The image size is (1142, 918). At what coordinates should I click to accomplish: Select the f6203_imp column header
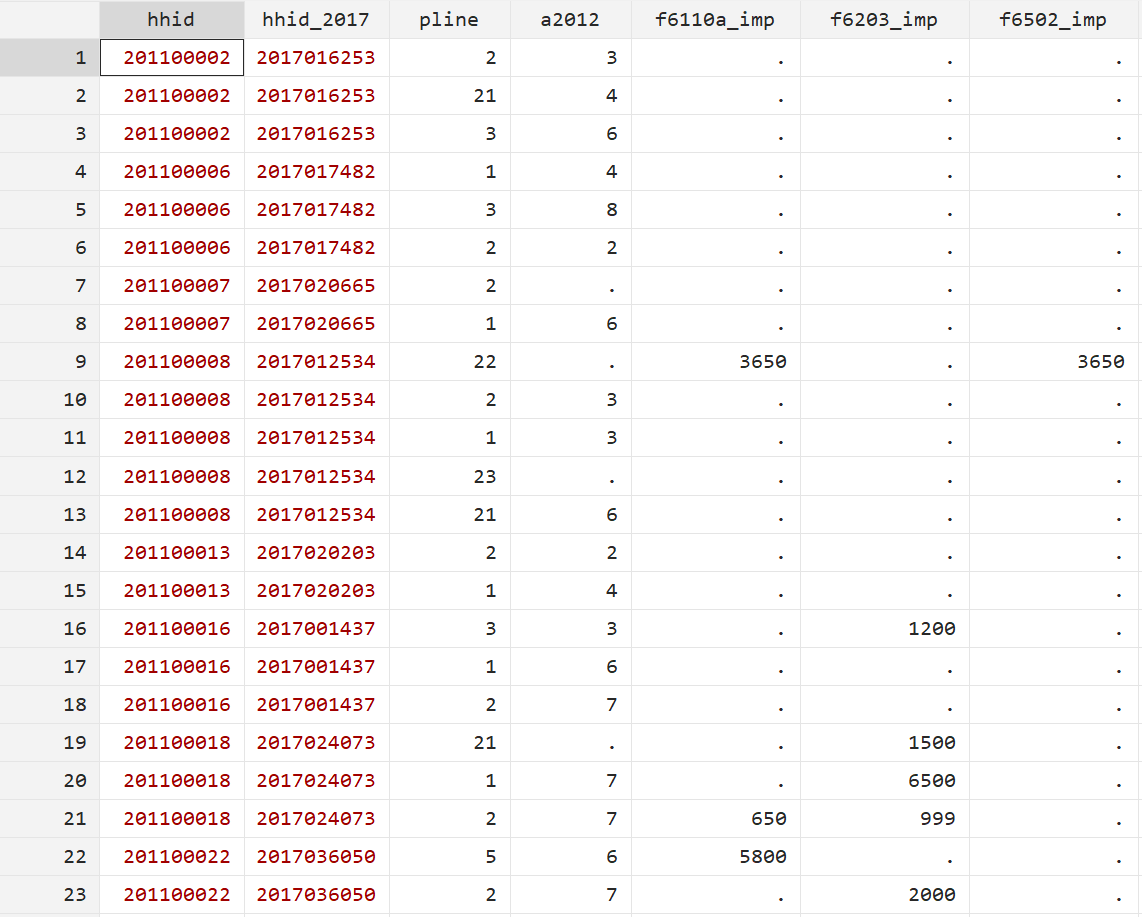point(884,19)
